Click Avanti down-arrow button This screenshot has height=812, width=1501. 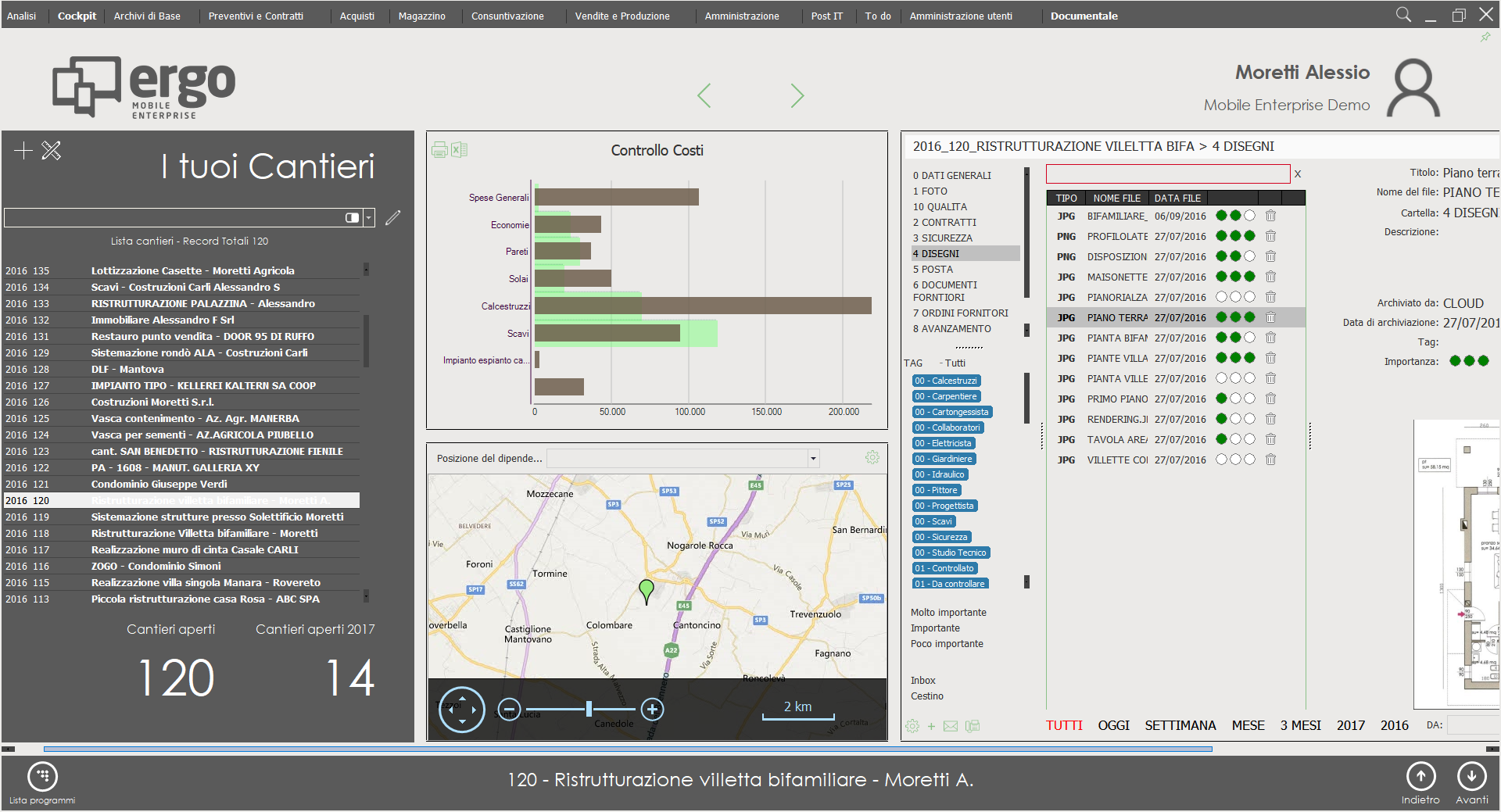[x=1472, y=783]
